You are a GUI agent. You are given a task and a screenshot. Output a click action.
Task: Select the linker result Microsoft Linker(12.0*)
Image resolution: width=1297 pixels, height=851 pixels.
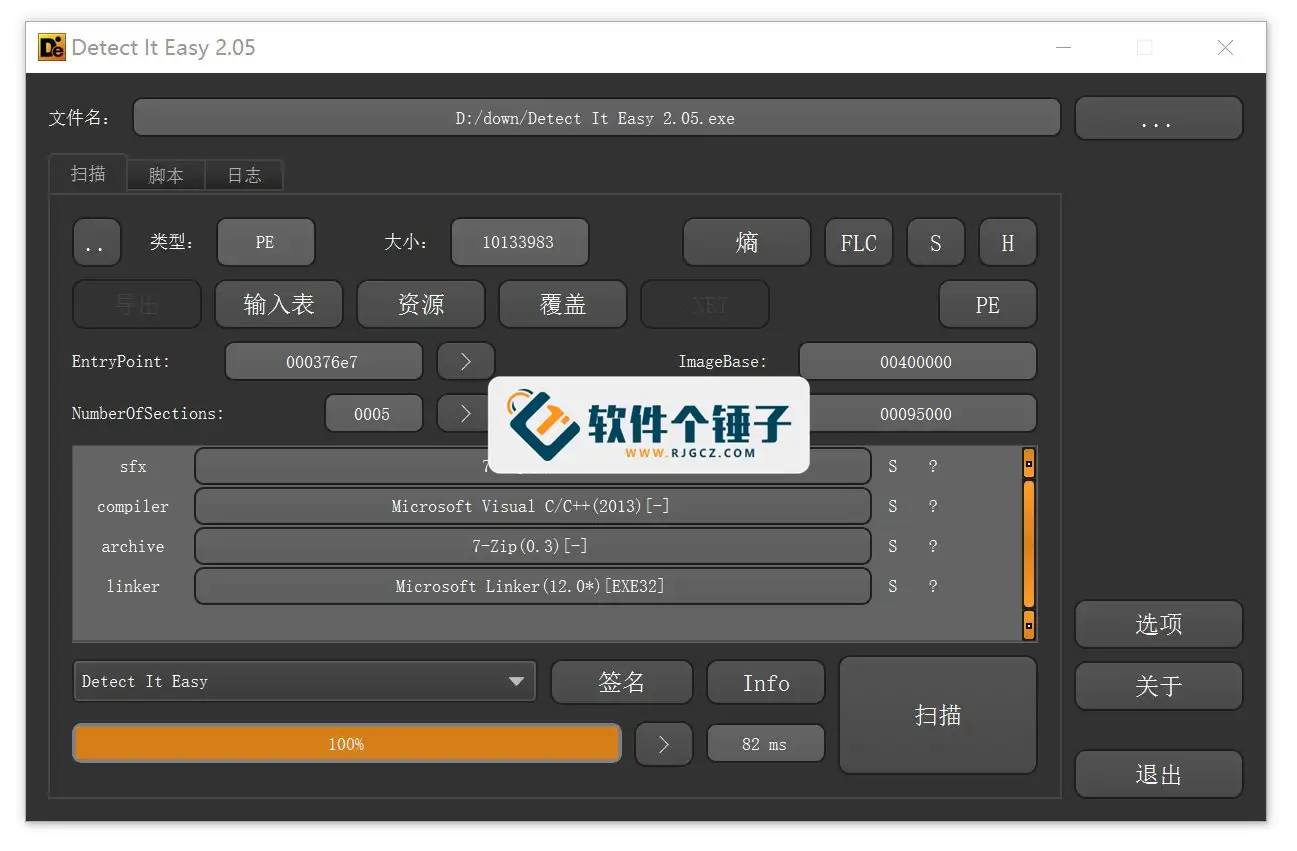(x=532, y=586)
